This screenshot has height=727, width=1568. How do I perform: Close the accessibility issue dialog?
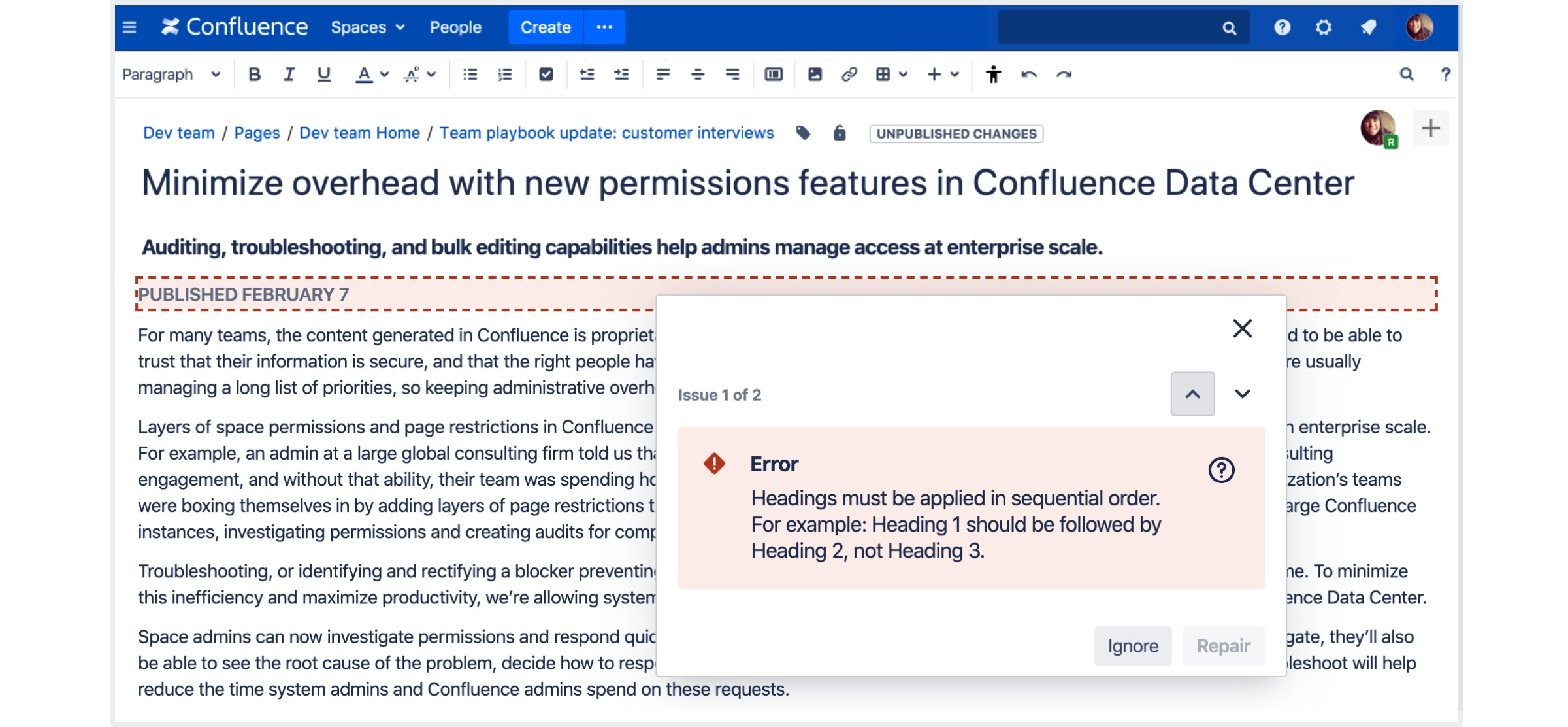coord(1242,328)
